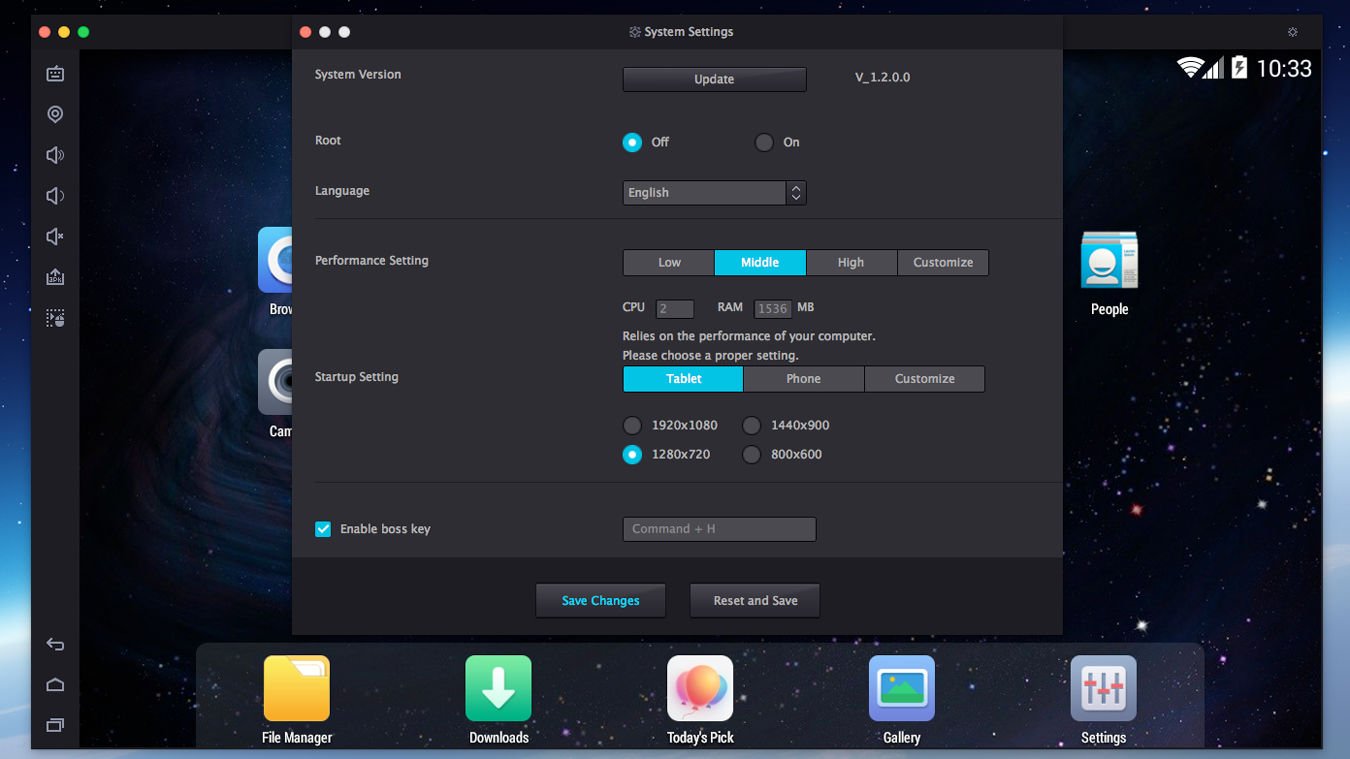Open the Camera app icon
This screenshot has width=1350, height=759.
275,382
